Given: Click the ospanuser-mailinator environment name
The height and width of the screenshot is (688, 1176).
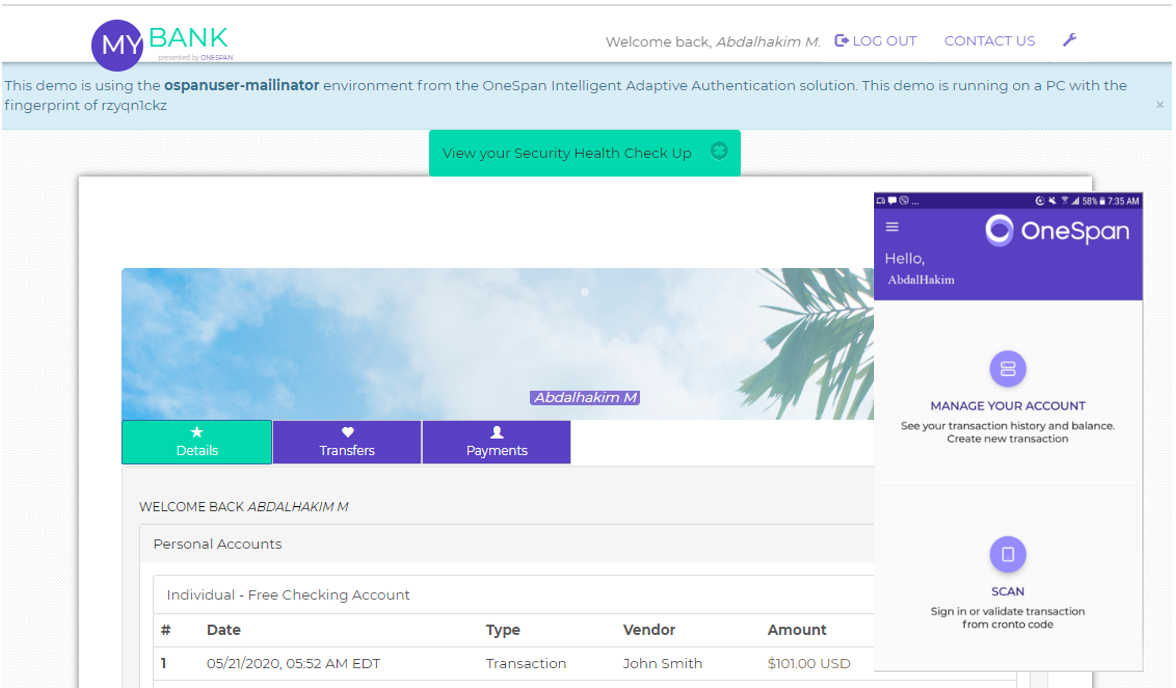Looking at the screenshot, I should (242, 86).
